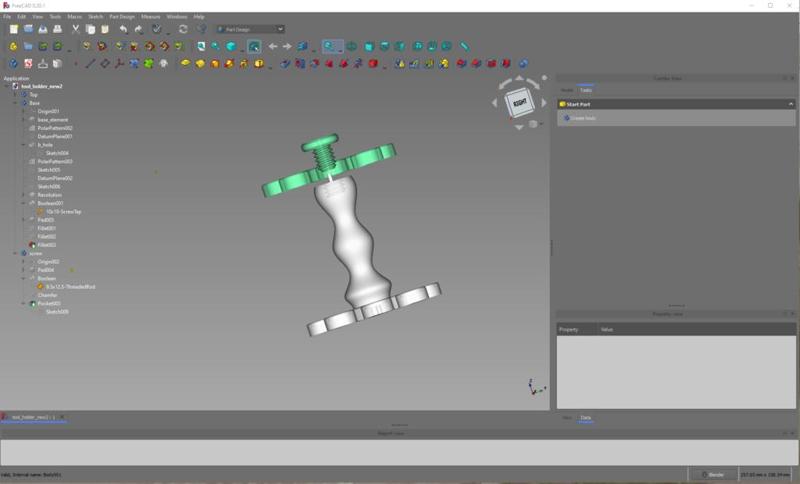Screen dimensions: 800x484
Task: Switch to the Tasks tab
Action: tap(586, 90)
